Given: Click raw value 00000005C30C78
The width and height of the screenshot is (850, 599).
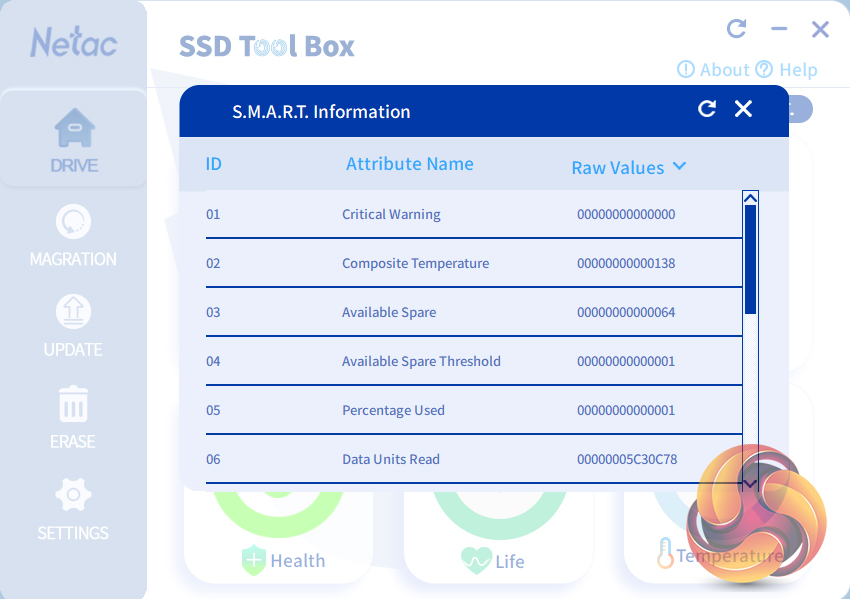Looking at the screenshot, I should [627, 459].
